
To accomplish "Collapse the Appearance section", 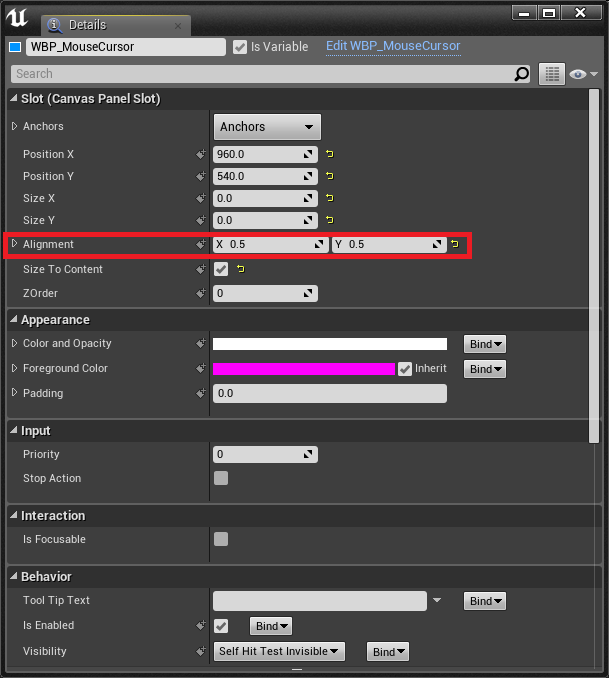I will point(14,319).
